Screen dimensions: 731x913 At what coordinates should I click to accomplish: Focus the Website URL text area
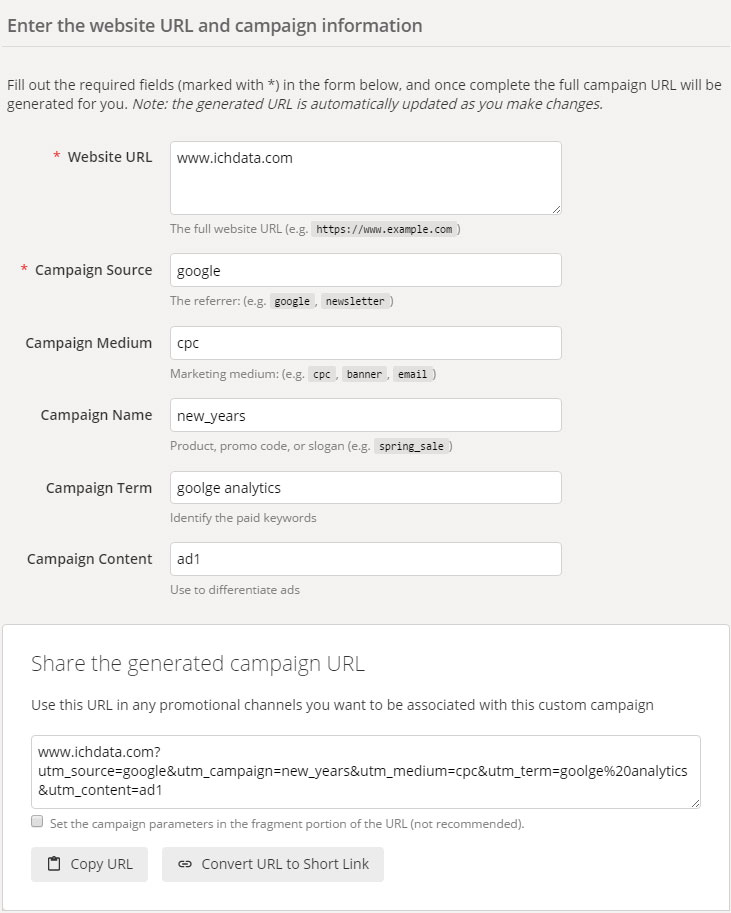366,178
